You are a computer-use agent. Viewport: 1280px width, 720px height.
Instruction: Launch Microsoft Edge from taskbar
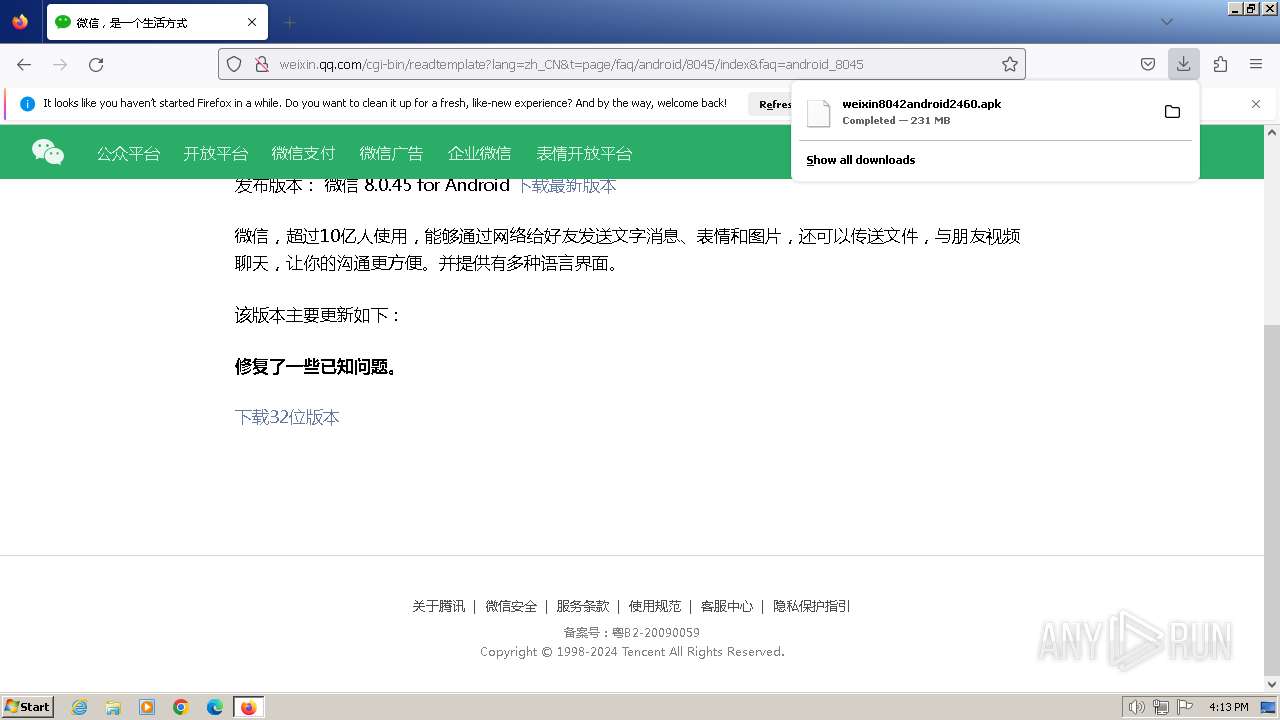click(x=215, y=707)
